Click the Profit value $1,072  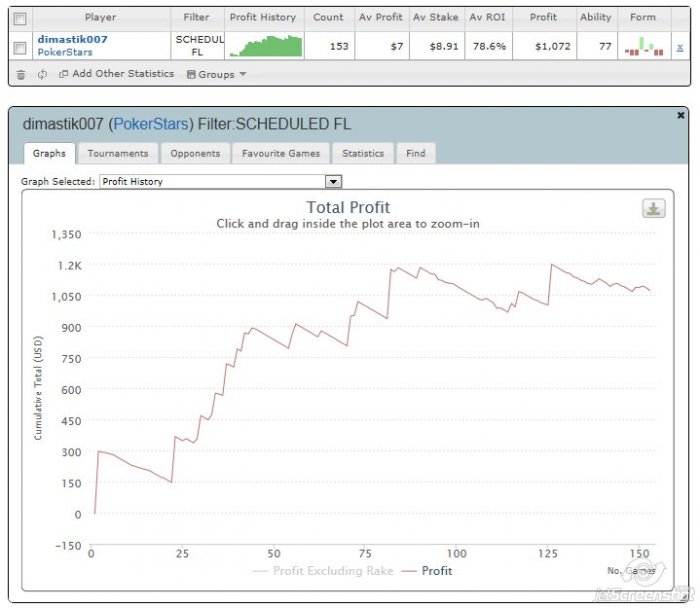(x=553, y=46)
